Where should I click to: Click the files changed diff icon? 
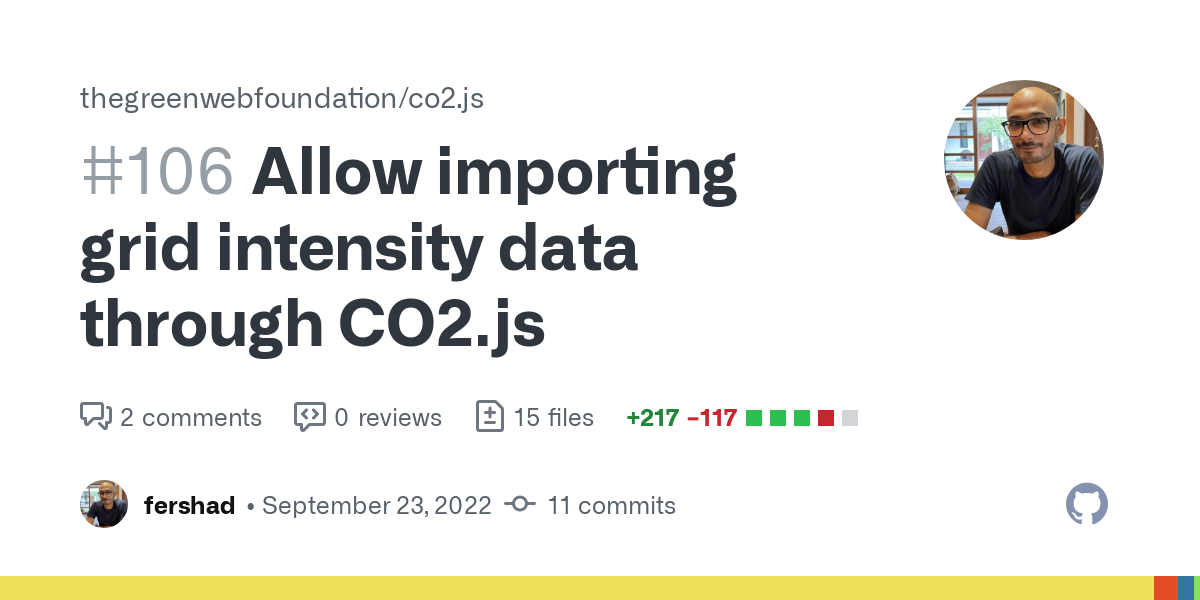tap(489, 416)
